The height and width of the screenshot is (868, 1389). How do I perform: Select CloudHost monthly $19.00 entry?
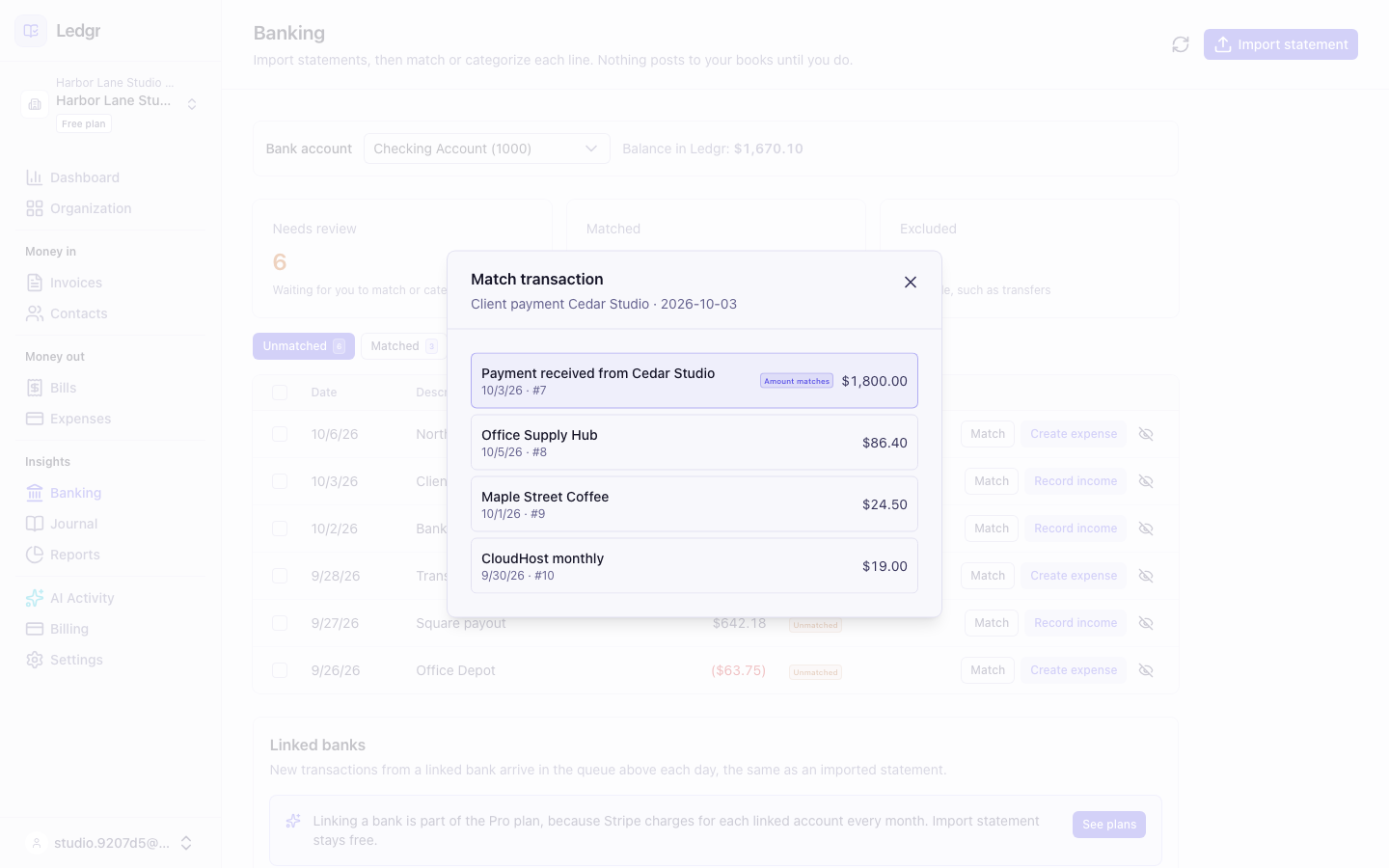694,566
